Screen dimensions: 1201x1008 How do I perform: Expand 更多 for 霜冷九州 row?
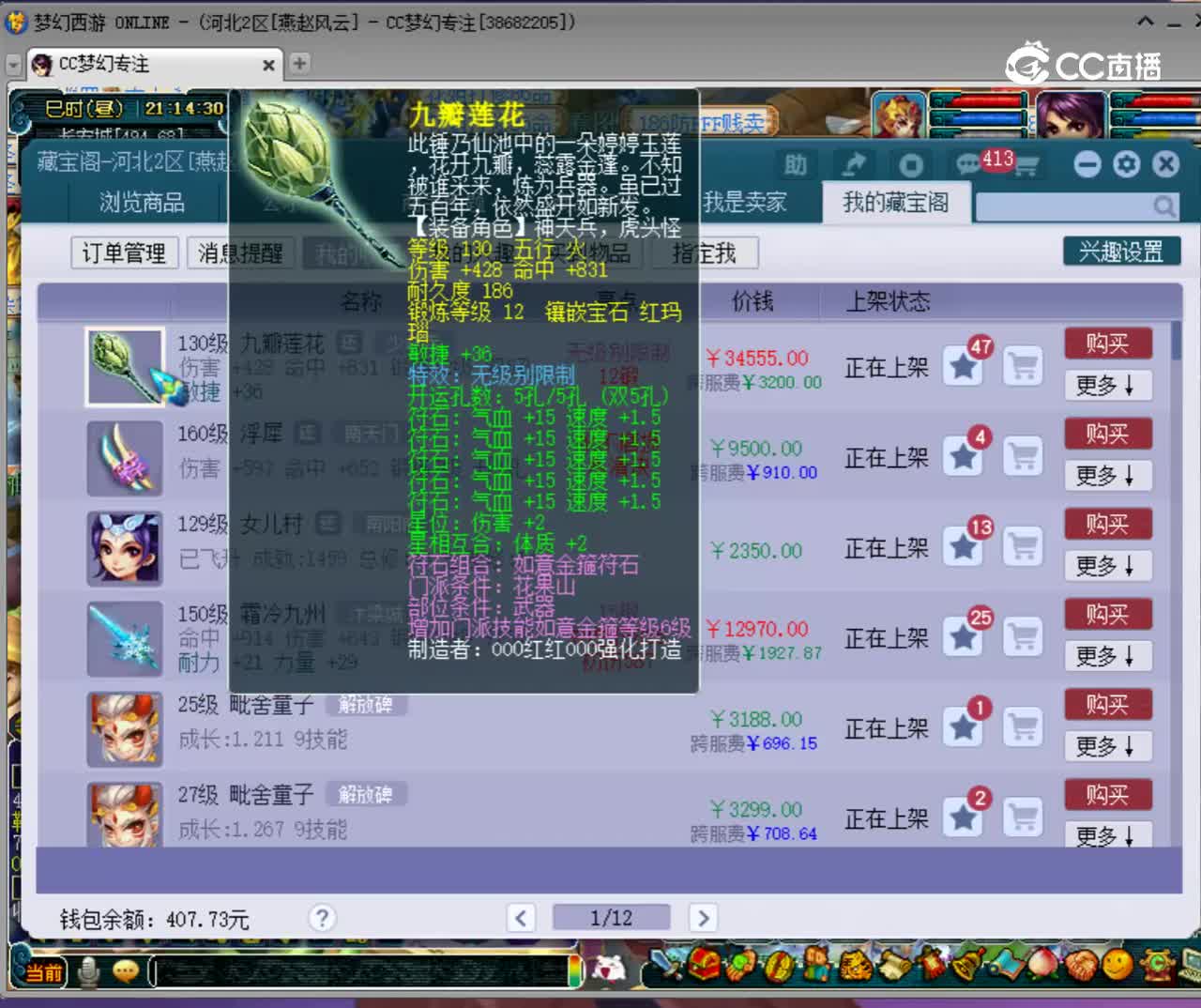coord(1108,655)
